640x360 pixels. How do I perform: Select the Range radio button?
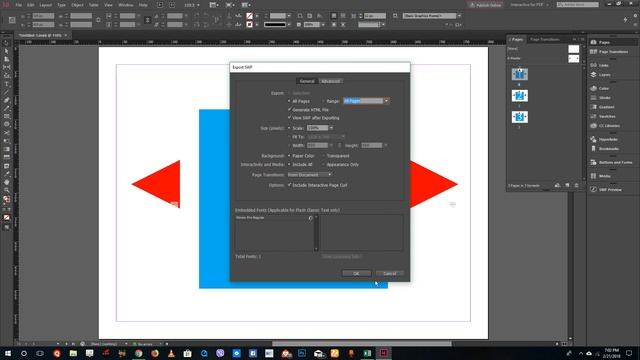[323, 101]
